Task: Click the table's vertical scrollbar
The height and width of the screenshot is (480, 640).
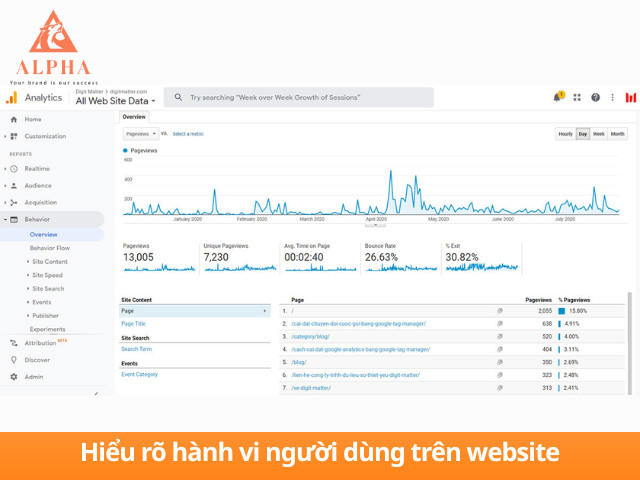Action: point(630,343)
